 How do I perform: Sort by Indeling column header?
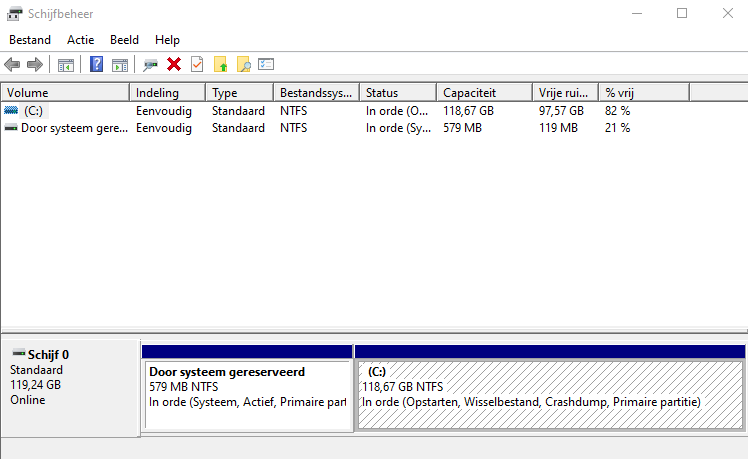click(x=167, y=93)
